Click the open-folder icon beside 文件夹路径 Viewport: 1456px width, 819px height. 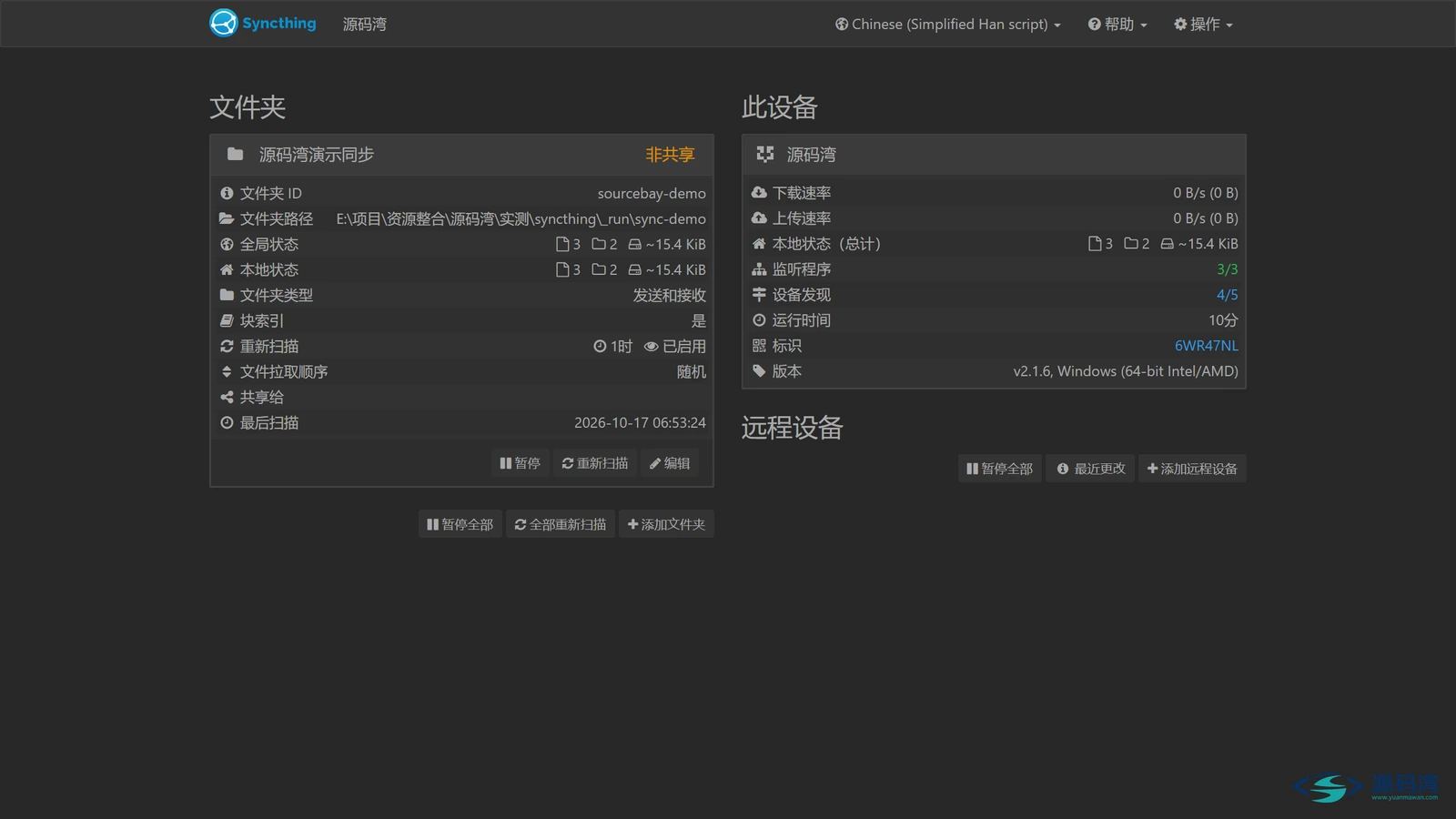tap(227, 218)
